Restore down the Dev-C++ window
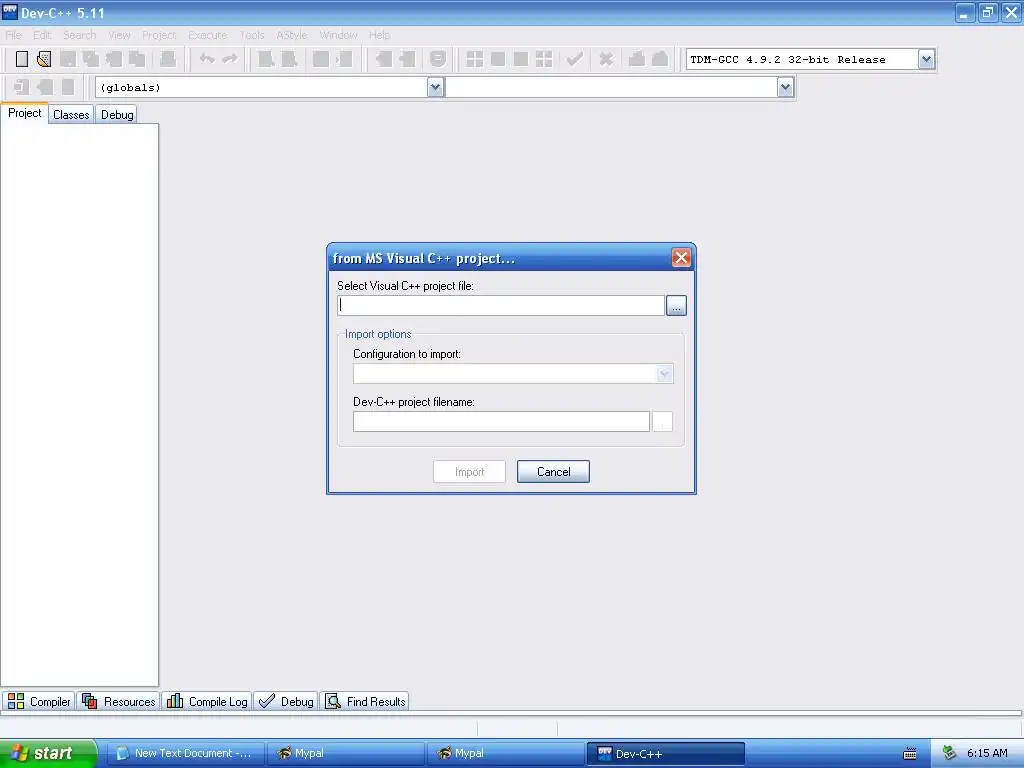This screenshot has height=768, width=1024. click(x=987, y=12)
